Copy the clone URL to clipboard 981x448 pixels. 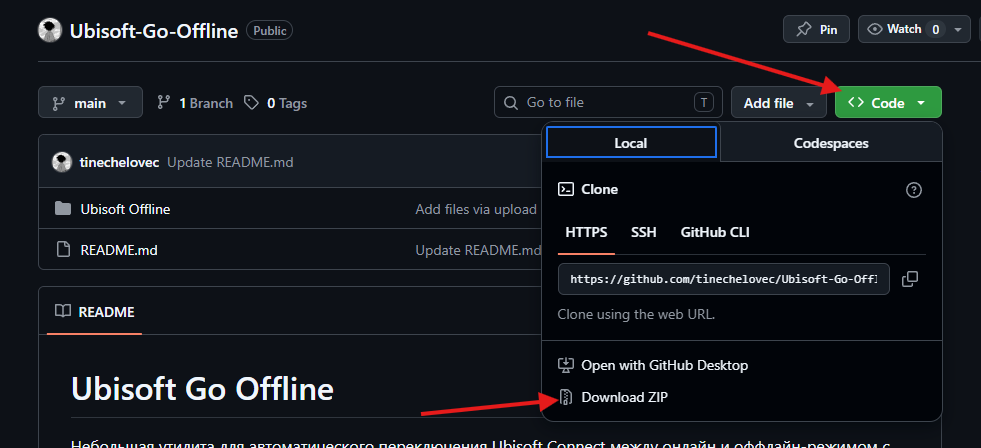click(910, 279)
